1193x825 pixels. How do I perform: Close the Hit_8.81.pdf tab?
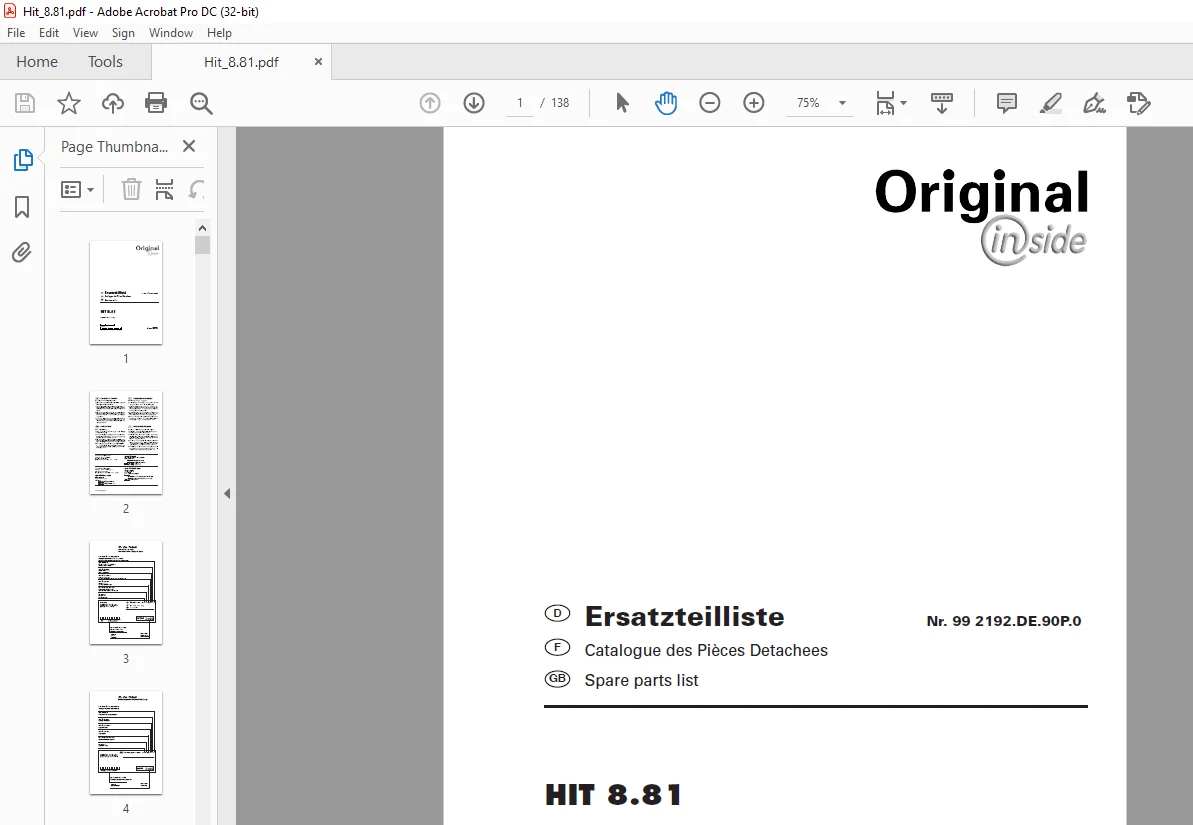pyautogui.click(x=318, y=62)
